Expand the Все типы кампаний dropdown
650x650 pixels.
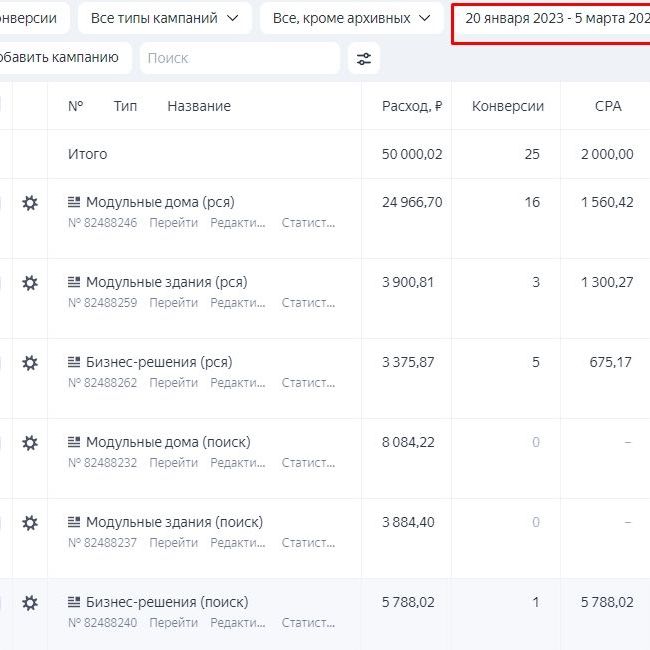tap(164, 18)
